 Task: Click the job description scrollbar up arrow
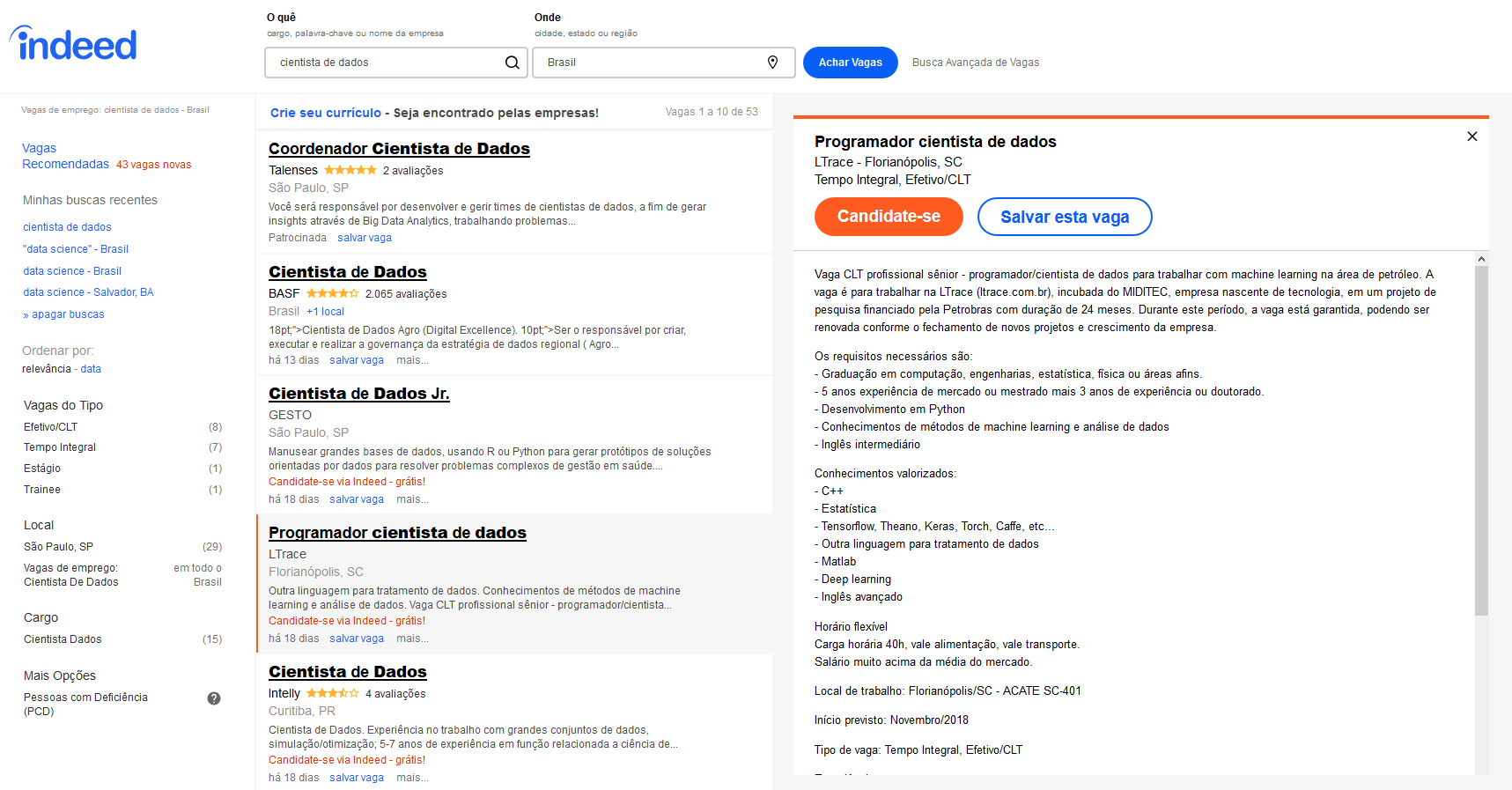point(1481,259)
